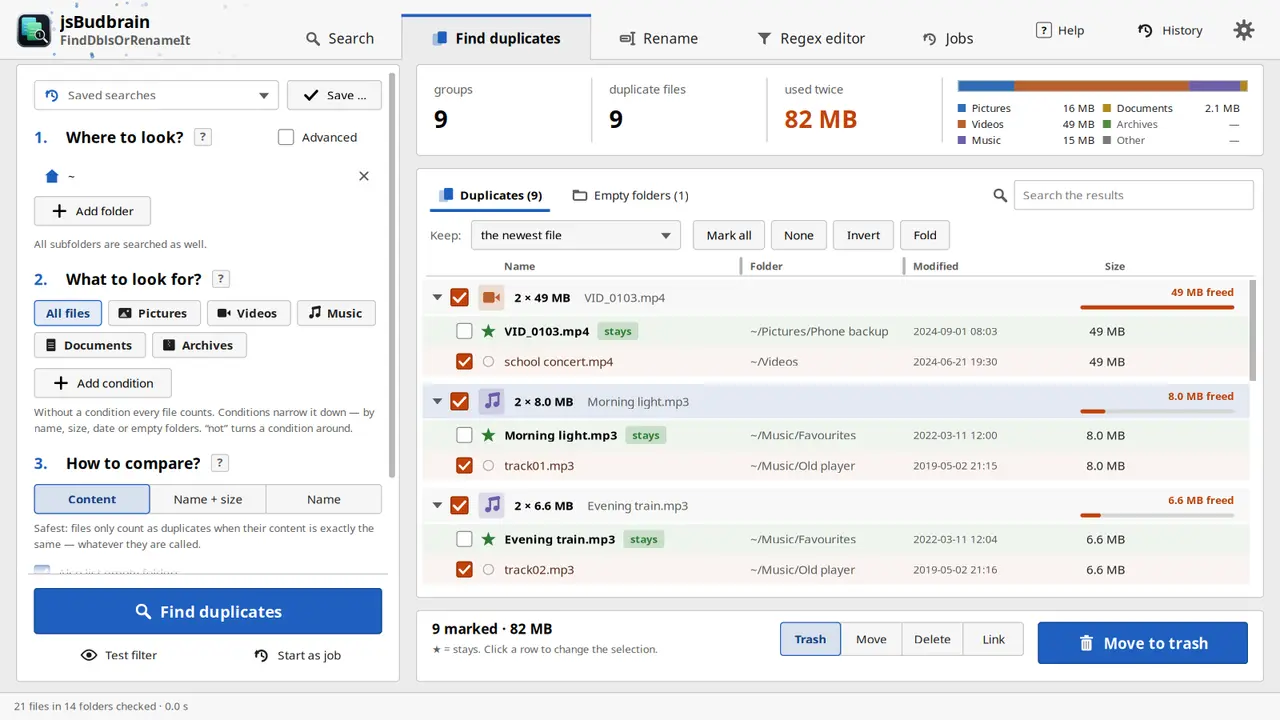This screenshot has height=720, width=1280.
Task: Click the jsBudbrain app logo
Action: (34, 30)
